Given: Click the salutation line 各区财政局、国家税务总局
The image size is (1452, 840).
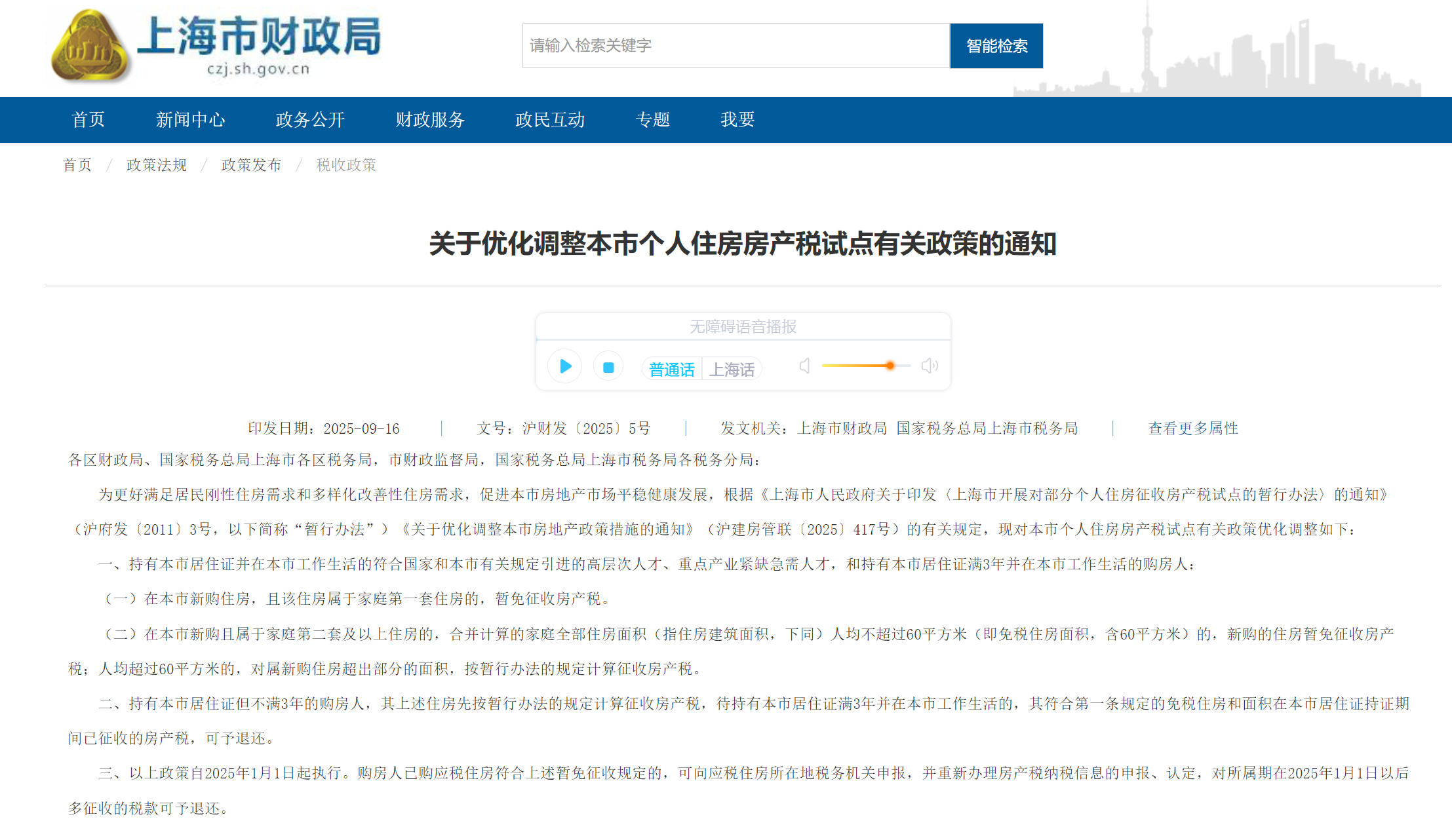Looking at the screenshot, I should 416,460.
